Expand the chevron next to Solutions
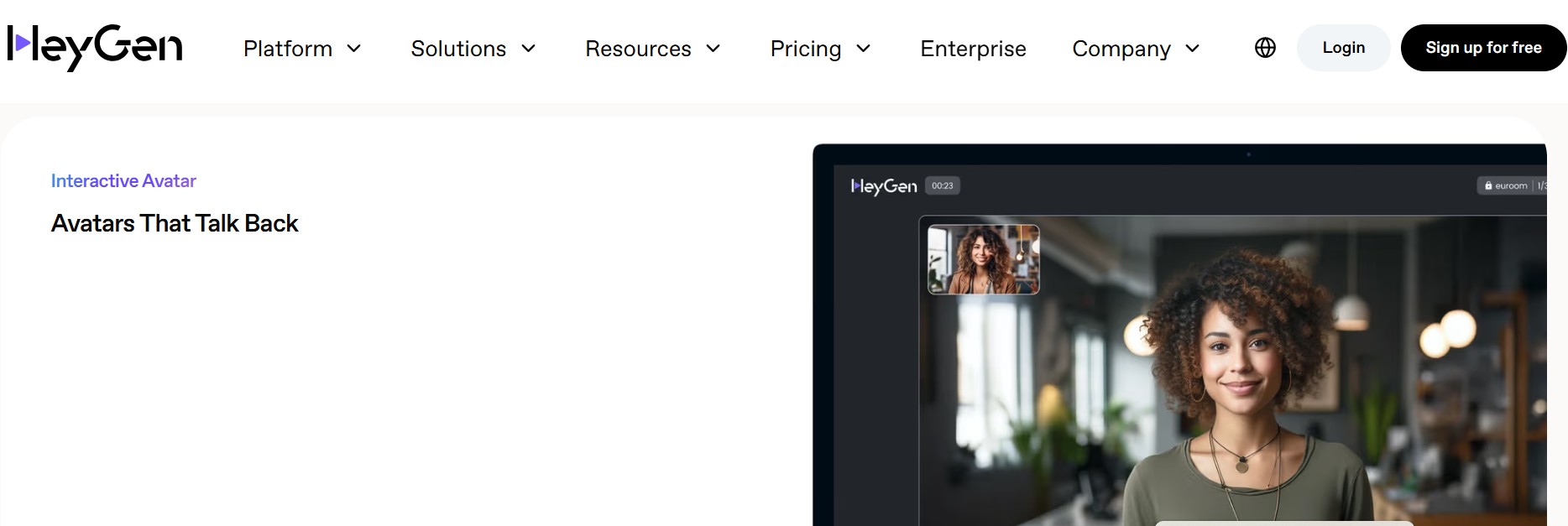1568x526 pixels. [529, 49]
